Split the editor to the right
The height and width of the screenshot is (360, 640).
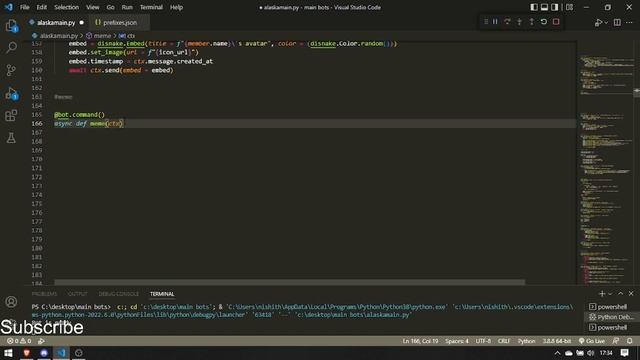(617, 22)
